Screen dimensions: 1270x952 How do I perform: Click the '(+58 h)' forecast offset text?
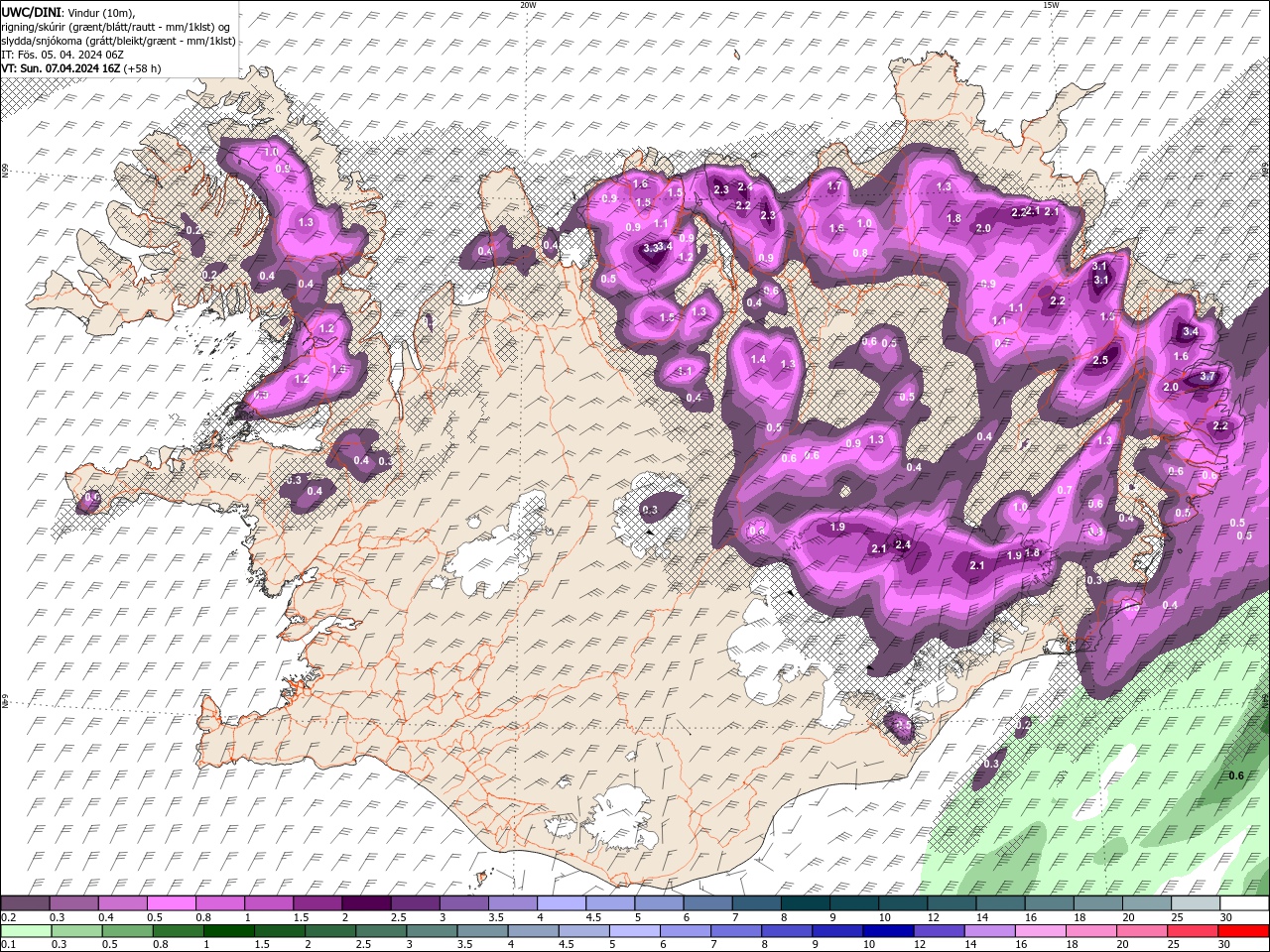click(x=143, y=68)
